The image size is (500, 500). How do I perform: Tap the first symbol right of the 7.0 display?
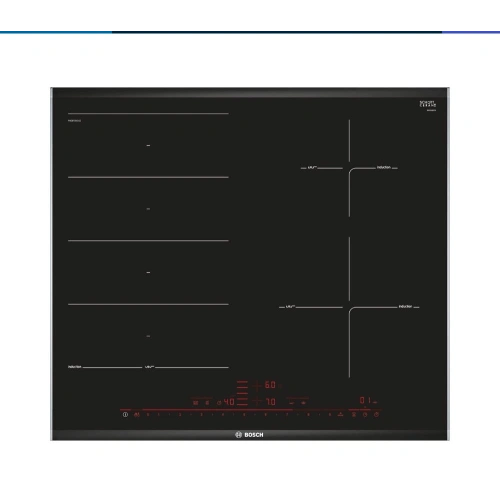pyautogui.click(x=292, y=403)
